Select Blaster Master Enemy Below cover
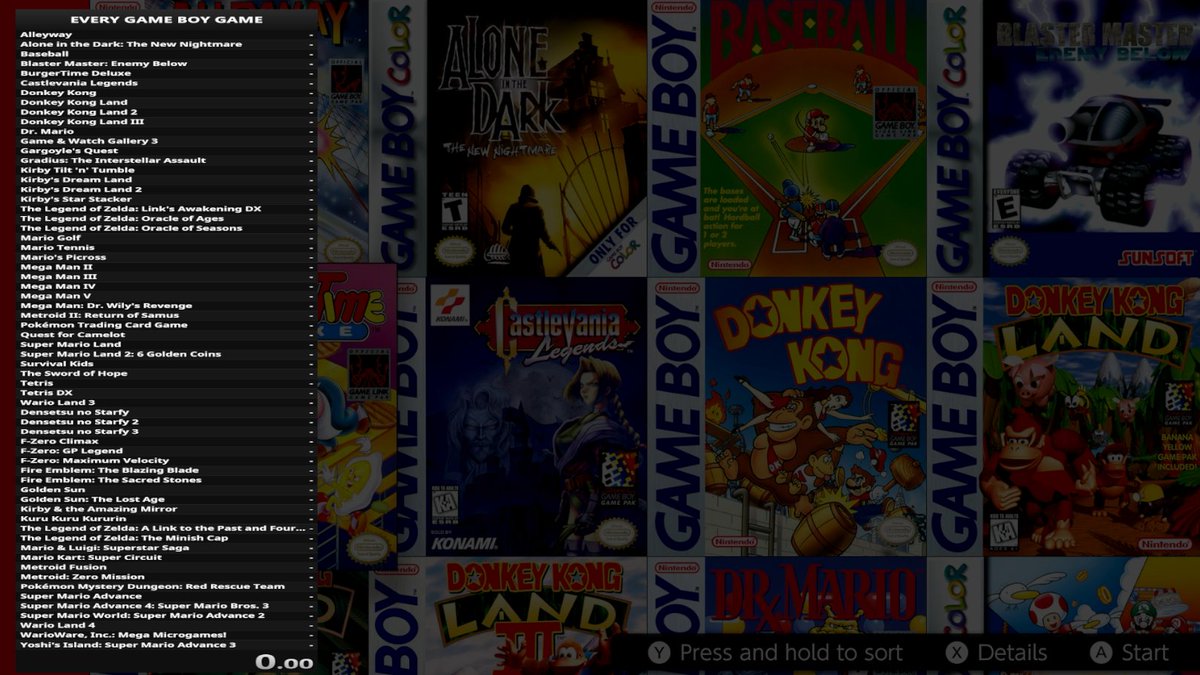The image size is (1200, 675). (1092, 138)
